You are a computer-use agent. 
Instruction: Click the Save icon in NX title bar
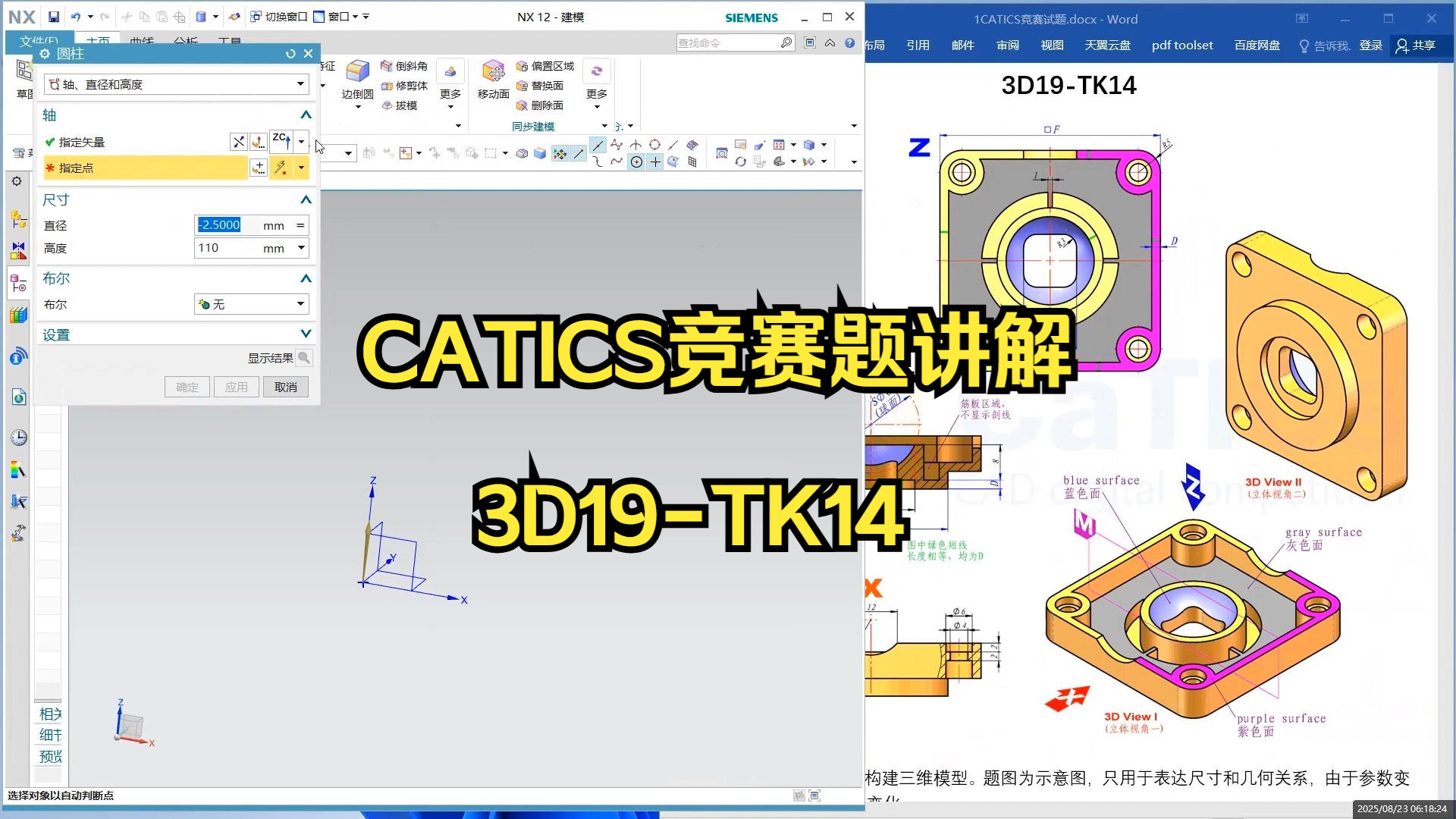[53, 17]
